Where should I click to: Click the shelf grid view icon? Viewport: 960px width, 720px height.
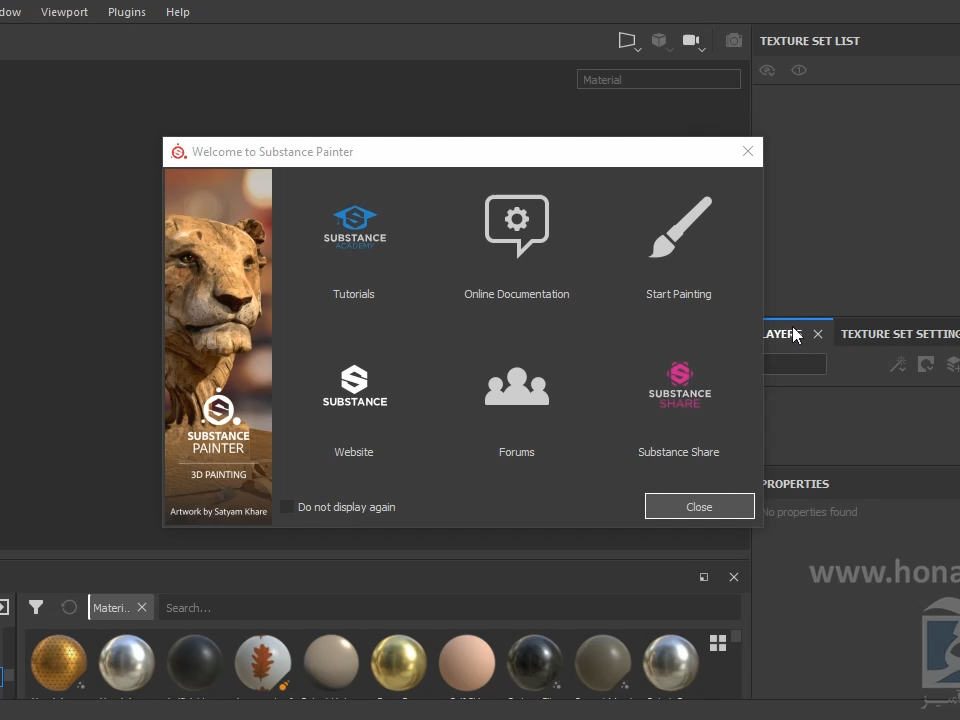tap(718, 643)
